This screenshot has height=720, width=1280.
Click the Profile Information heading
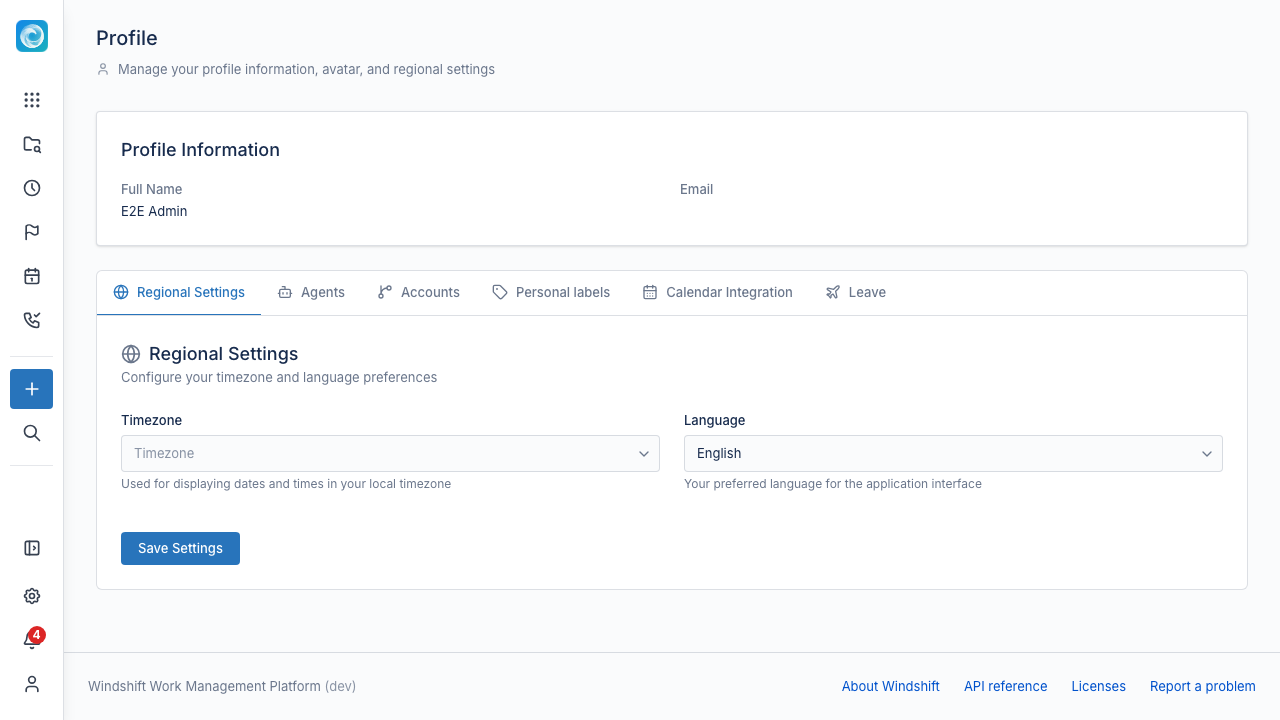[x=200, y=150]
